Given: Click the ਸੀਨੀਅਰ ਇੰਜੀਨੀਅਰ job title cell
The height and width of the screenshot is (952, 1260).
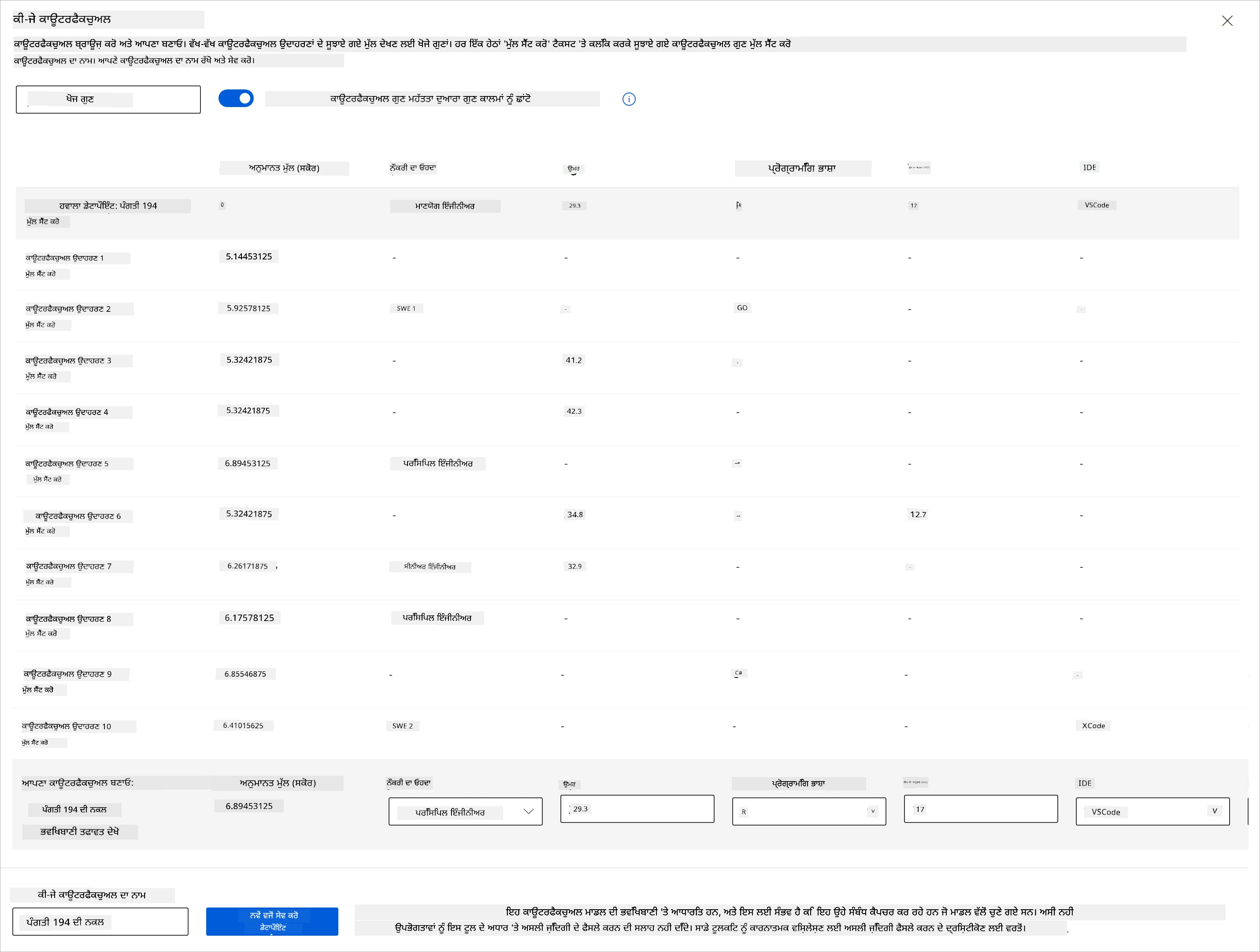Looking at the screenshot, I should pyautogui.click(x=430, y=567).
